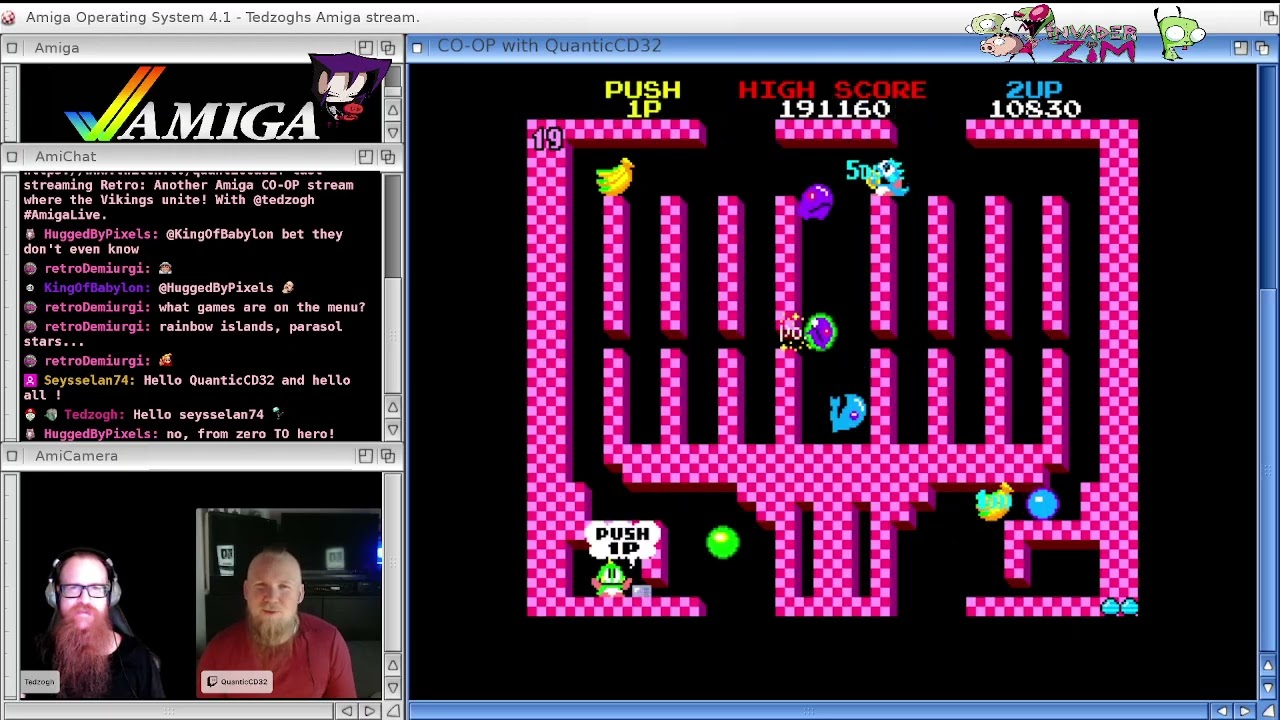This screenshot has width=1280, height=720.
Task: Click the AmiChat window zoom gadget
Action: tap(365, 156)
